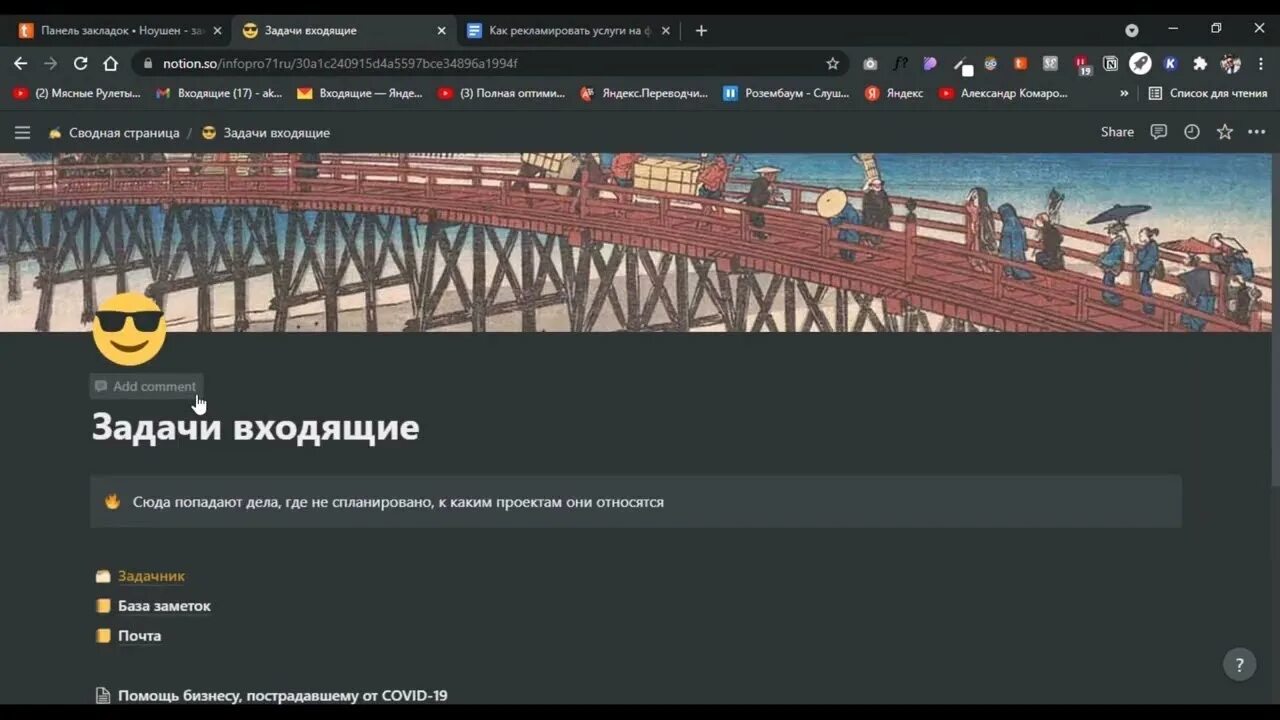Click the camera screenshot extension icon
This screenshot has height=720, width=1280.
tap(870, 63)
